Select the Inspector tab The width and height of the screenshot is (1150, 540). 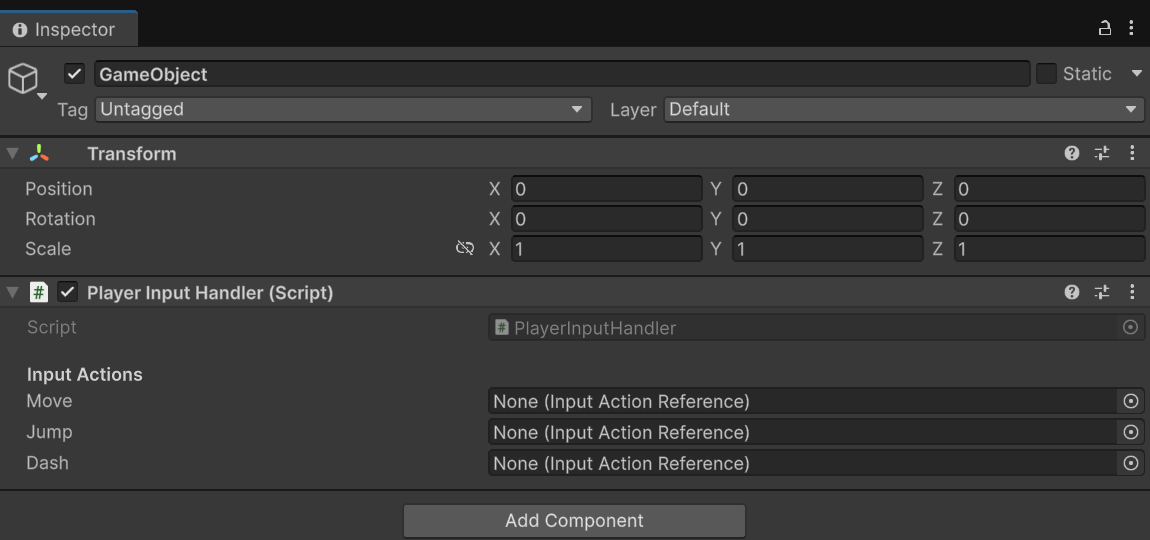point(66,30)
